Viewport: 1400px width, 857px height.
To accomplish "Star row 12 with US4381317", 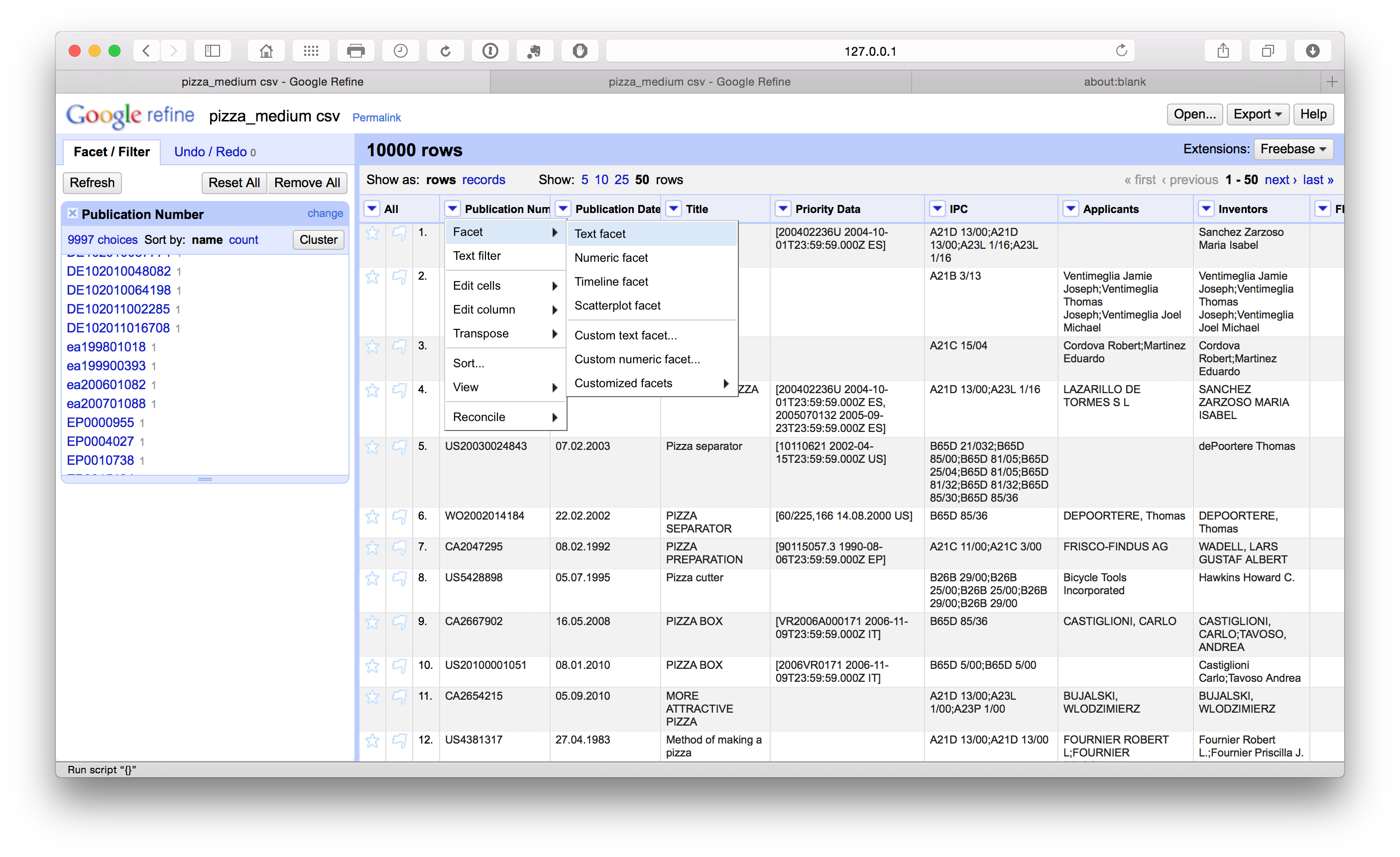I will click(372, 741).
